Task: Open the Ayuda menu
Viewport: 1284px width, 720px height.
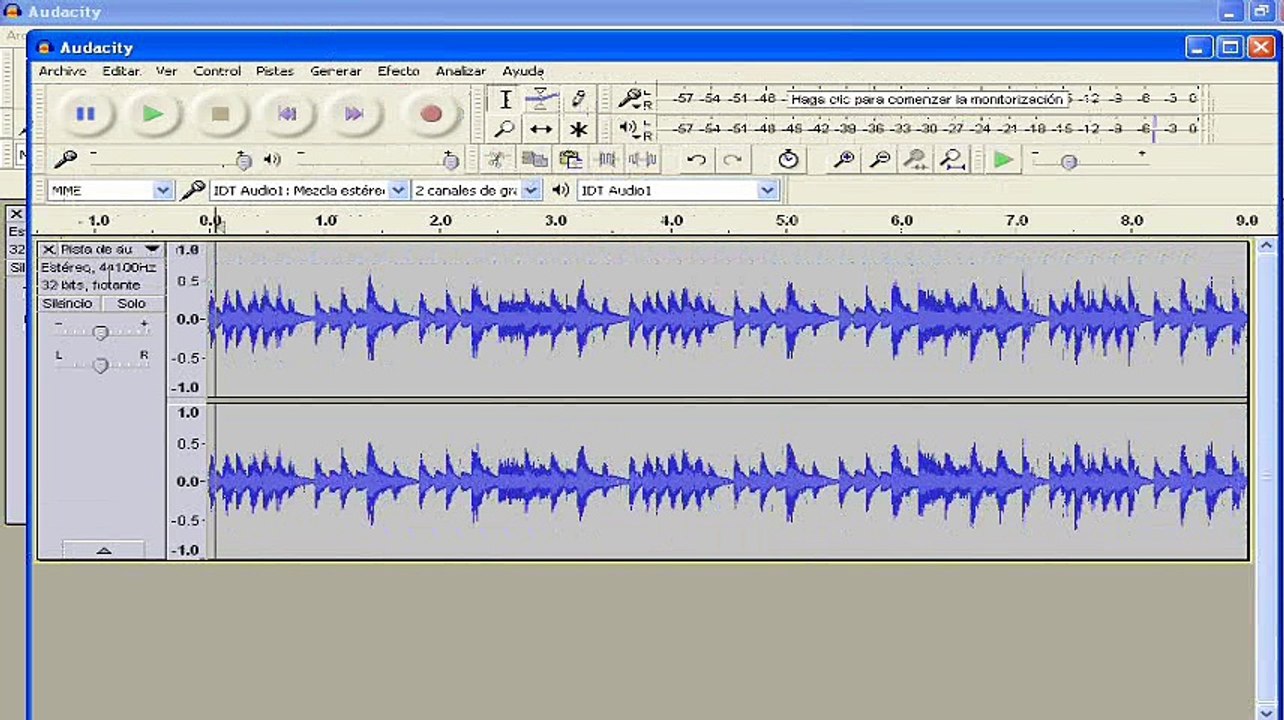Action: pyautogui.click(x=523, y=71)
